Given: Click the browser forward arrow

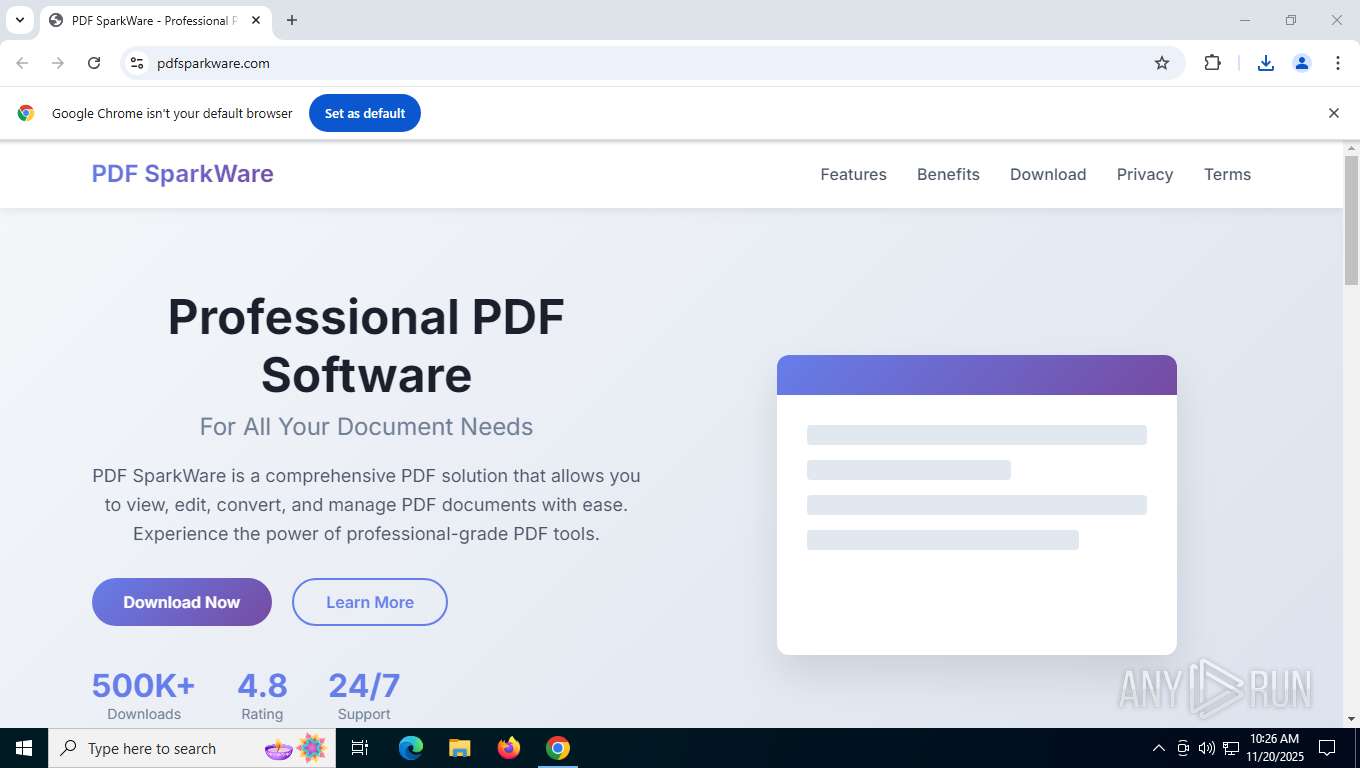Looking at the screenshot, I should pos(58,63).
